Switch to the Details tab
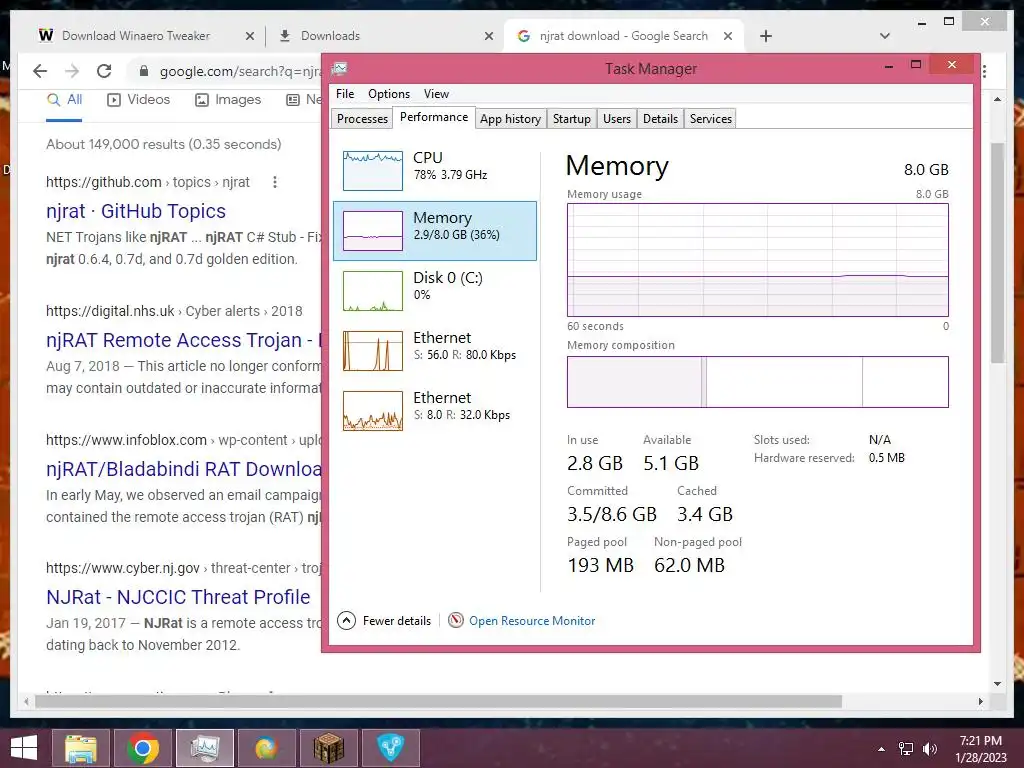Viewport: 1024px width, 768px height. 660,119
